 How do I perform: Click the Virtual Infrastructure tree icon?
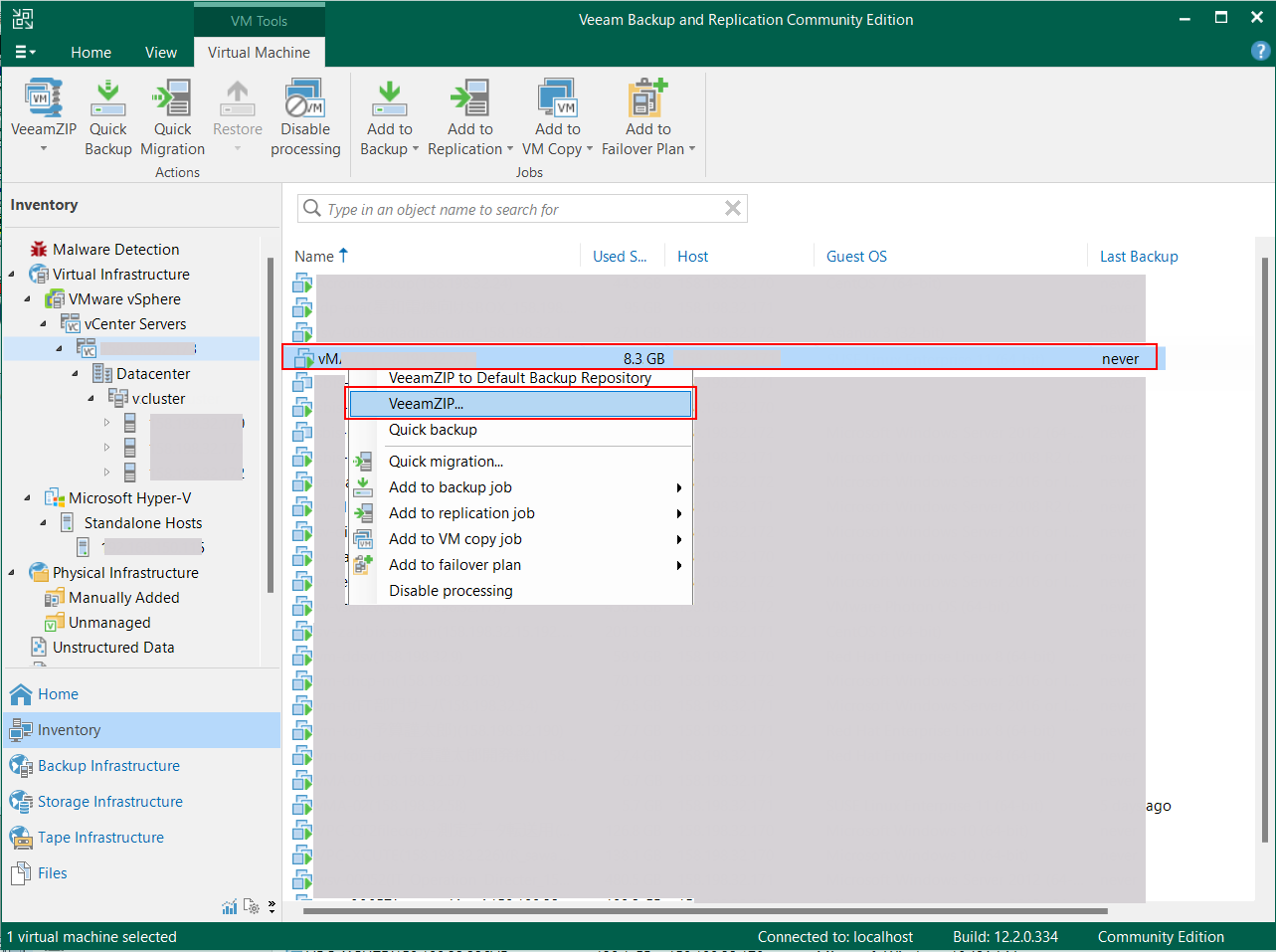click(x=39, y=274)
